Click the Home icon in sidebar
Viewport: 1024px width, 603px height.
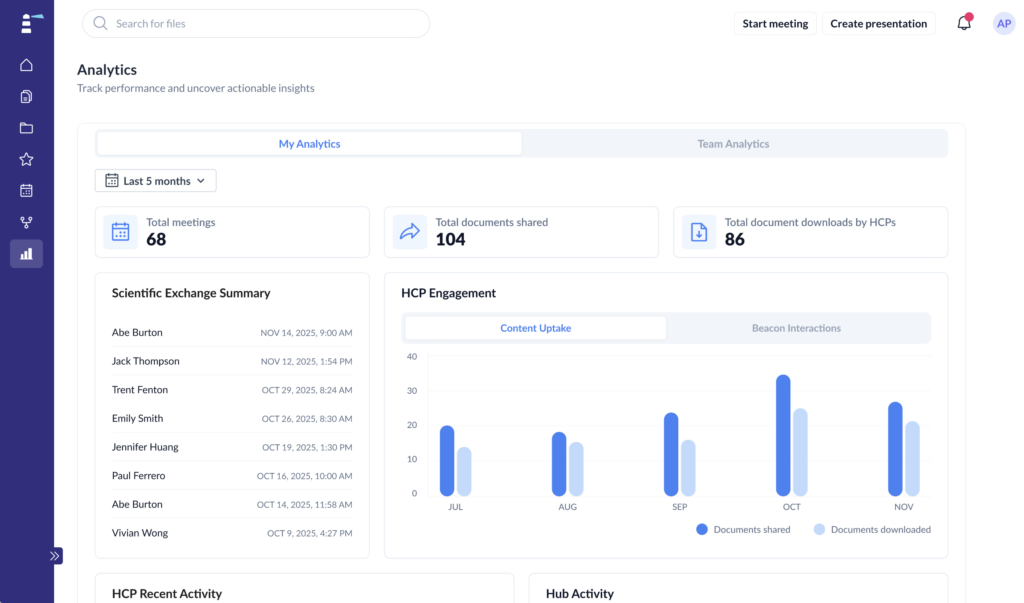pos(26,65)
